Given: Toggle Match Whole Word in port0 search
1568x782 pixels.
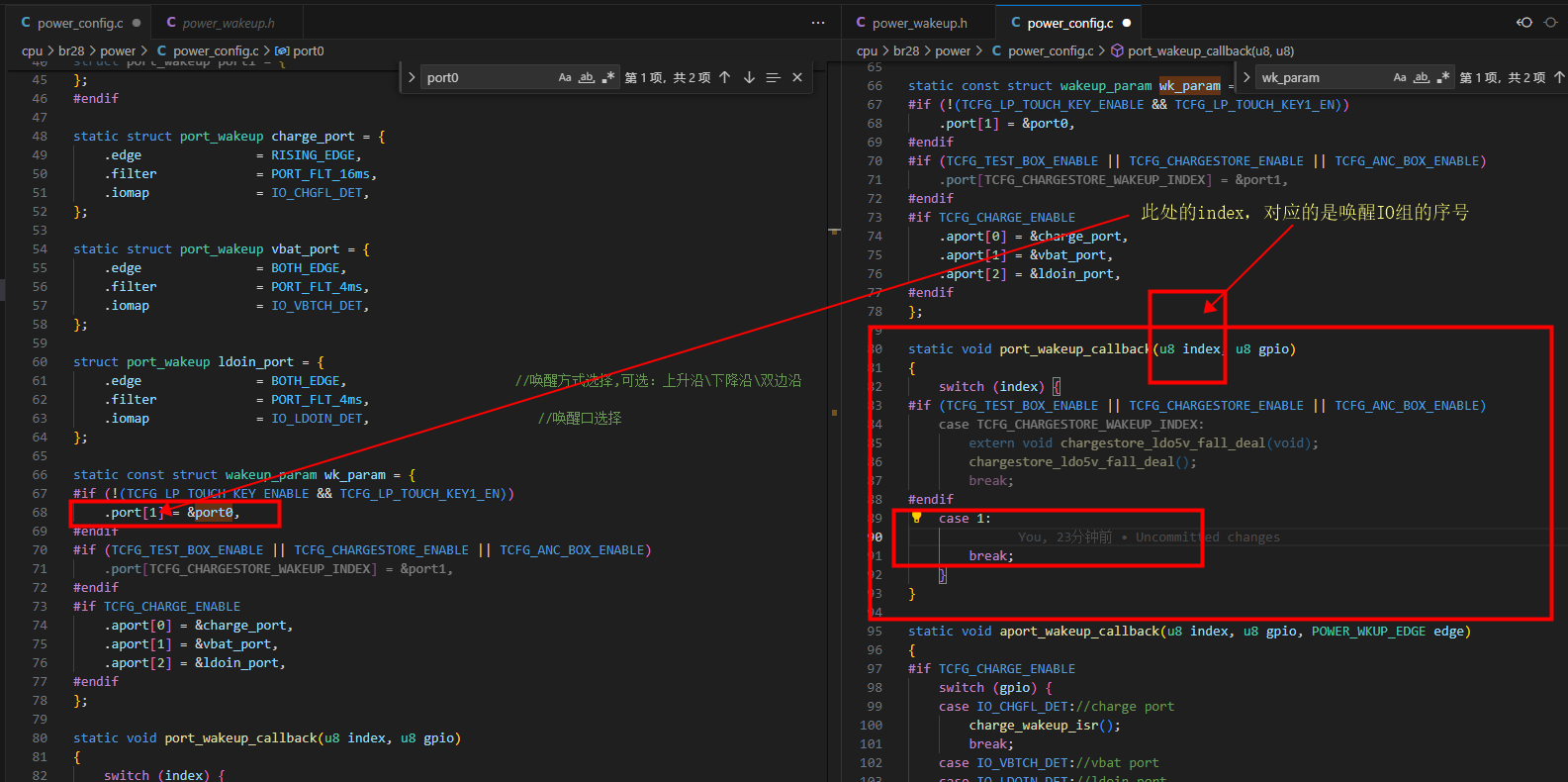Looking at the screenshot, I should pyautogui.click(x=587, y=77).
